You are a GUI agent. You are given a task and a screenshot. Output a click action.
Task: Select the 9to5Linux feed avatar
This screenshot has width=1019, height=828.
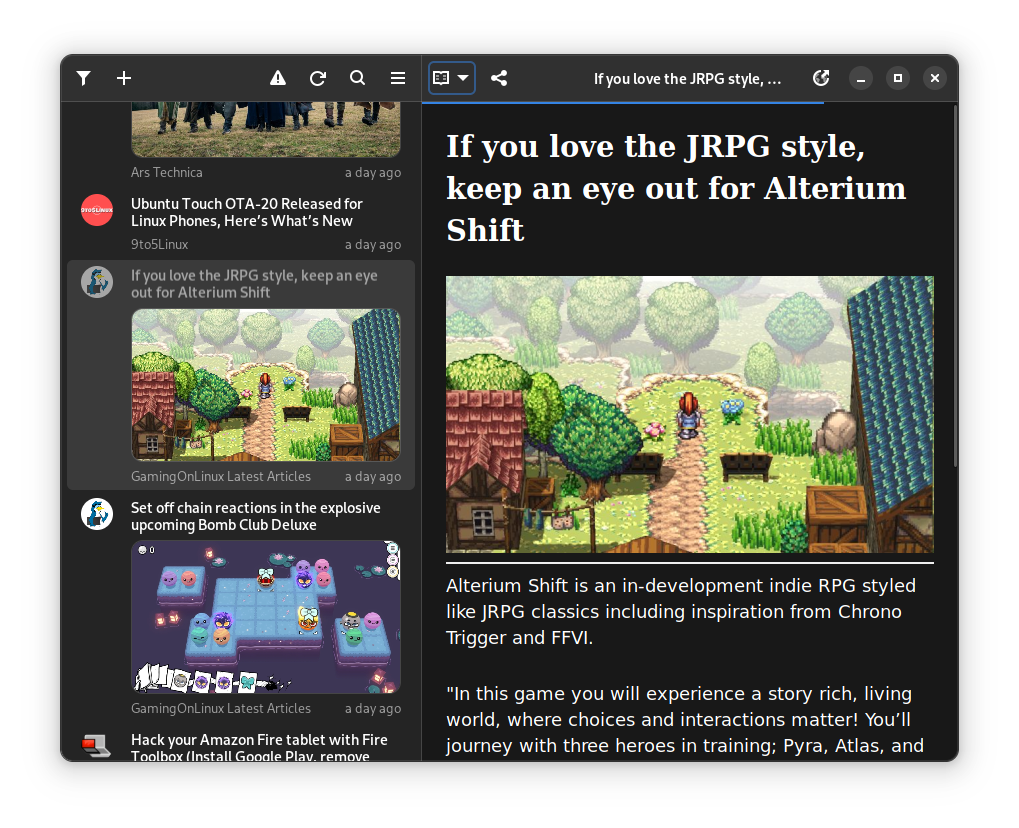97,211
